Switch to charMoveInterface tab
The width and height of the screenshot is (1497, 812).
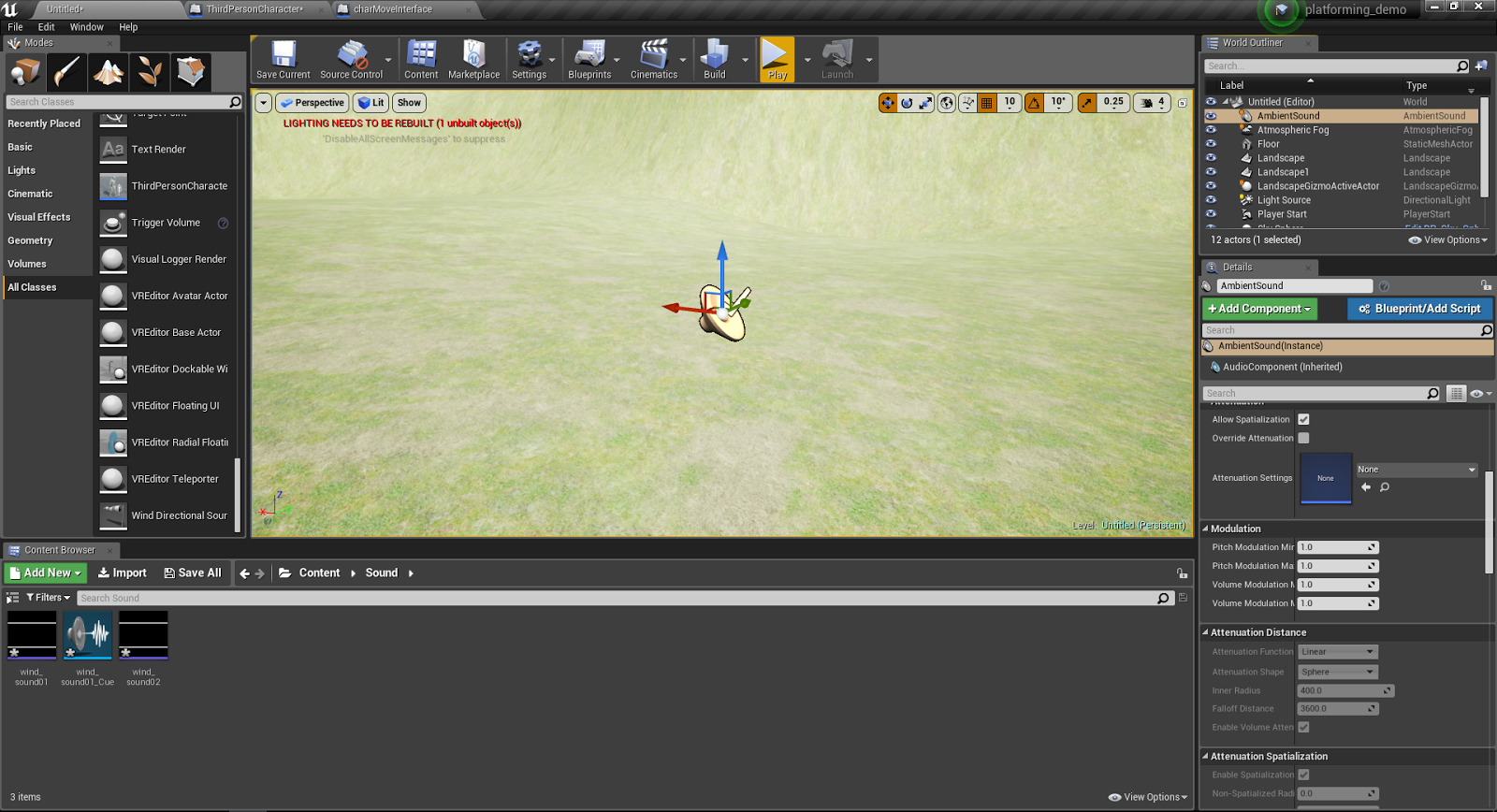(393, 9)
